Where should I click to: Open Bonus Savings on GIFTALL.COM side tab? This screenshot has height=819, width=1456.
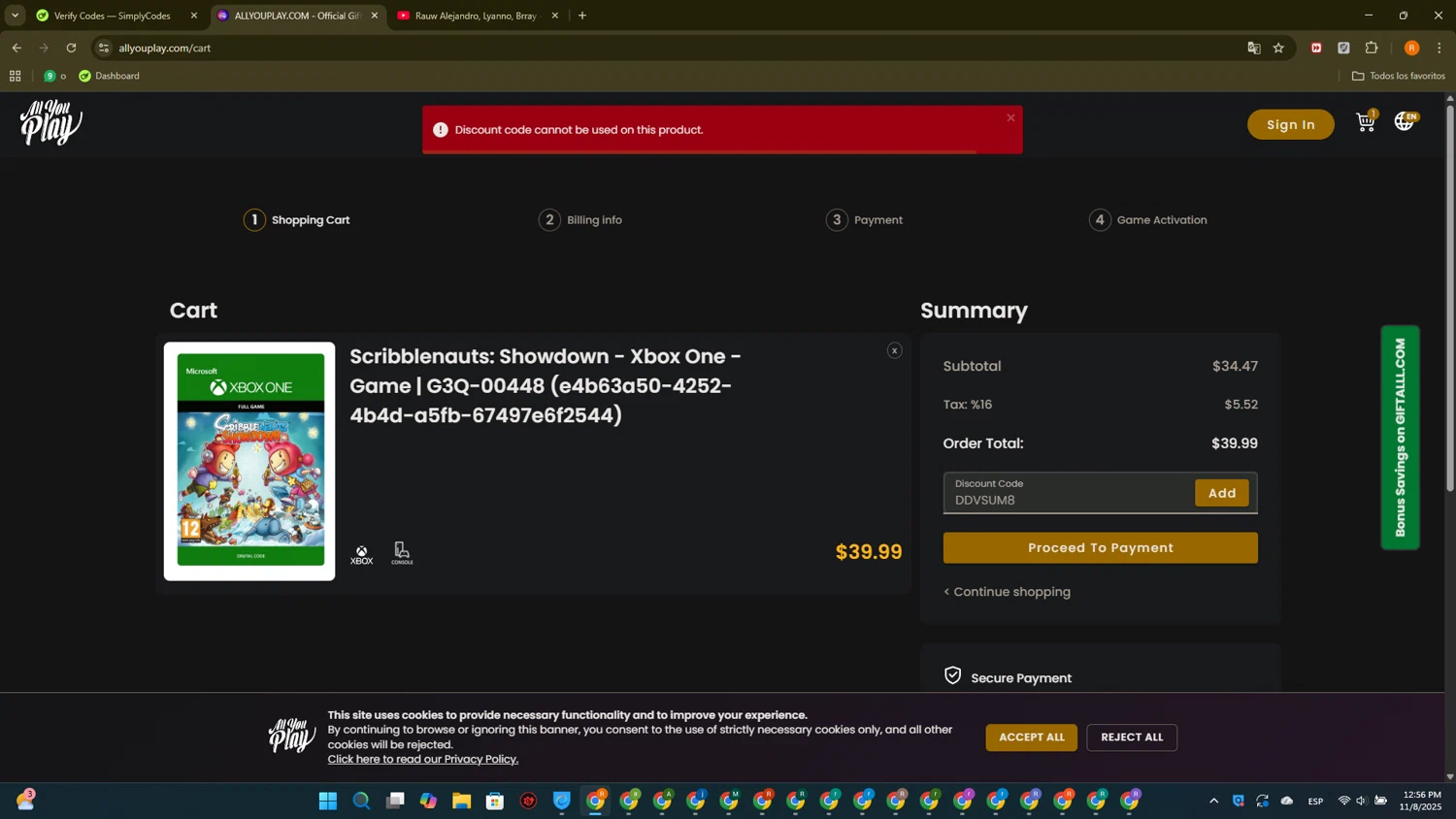click(1400, 438)
